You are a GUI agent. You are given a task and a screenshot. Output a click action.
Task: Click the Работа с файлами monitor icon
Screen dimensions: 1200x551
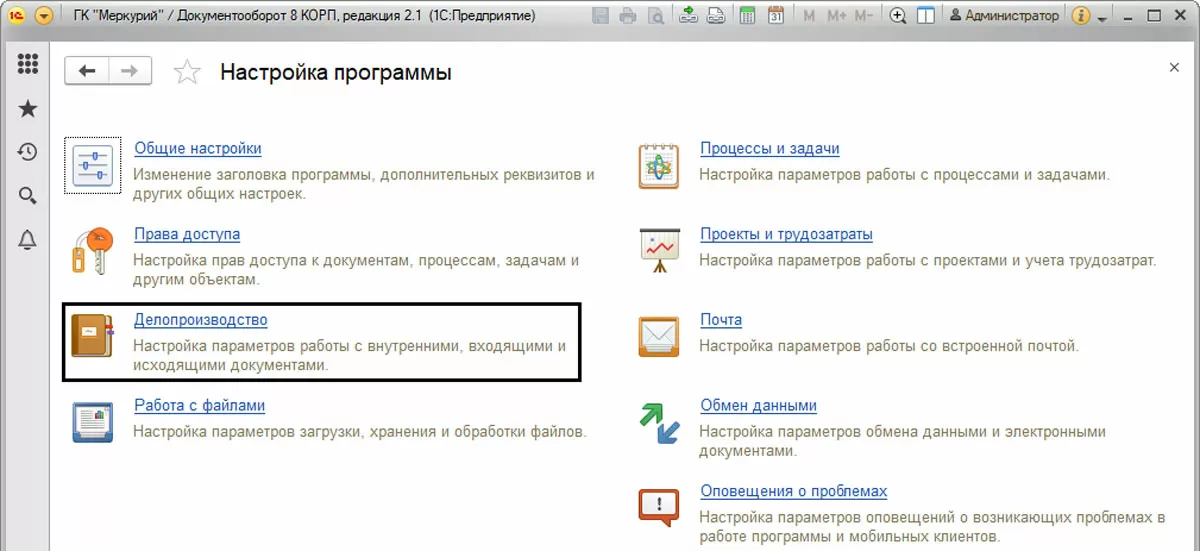tap(93, 421)
